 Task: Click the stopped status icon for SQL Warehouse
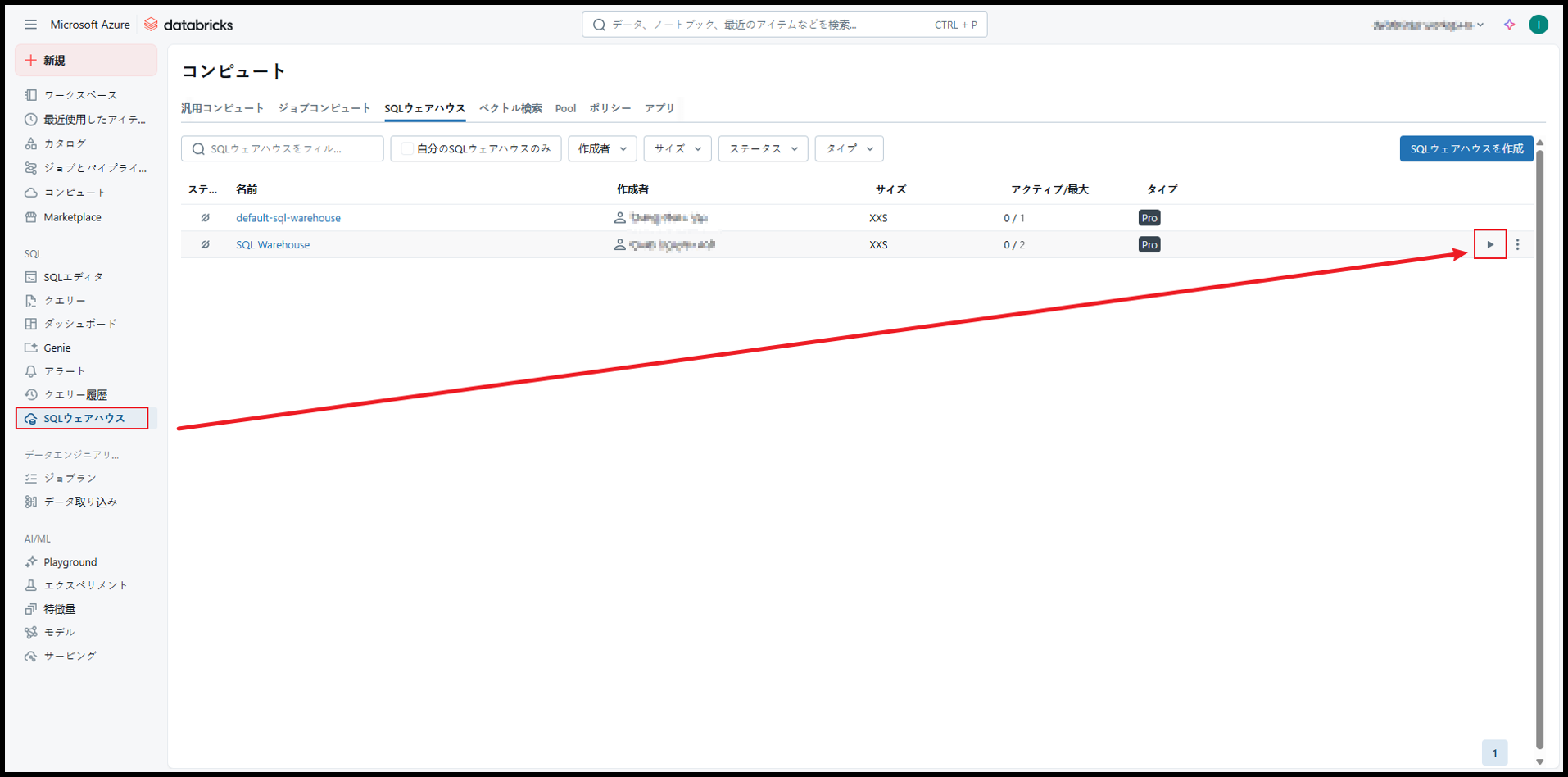tap(206, 245)
